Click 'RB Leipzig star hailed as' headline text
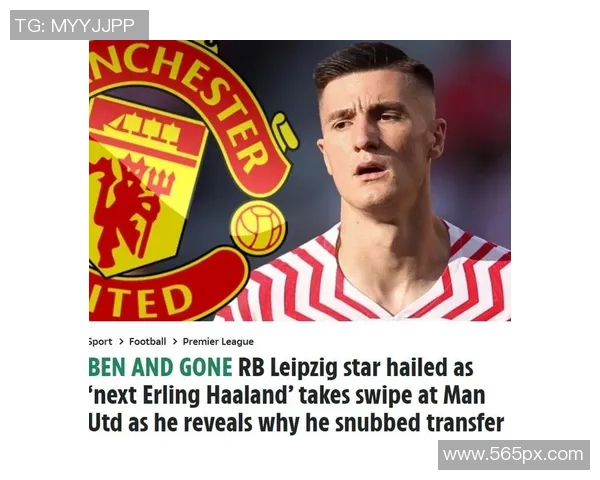Screen dimensions: 600x480 [356, 368]
